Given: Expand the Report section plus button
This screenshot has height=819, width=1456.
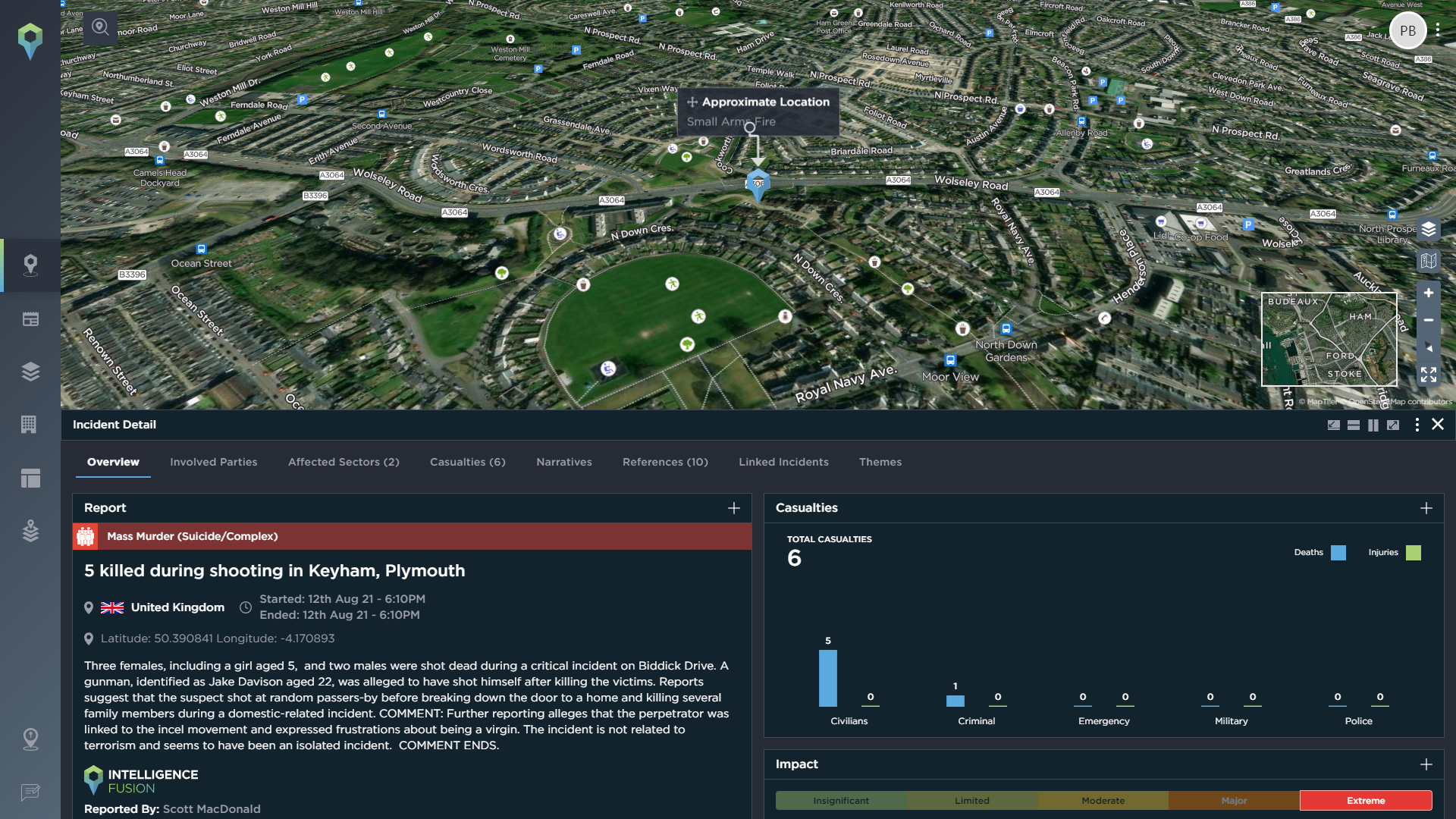Looking at the screenshot, I should [x=734, y=508].
